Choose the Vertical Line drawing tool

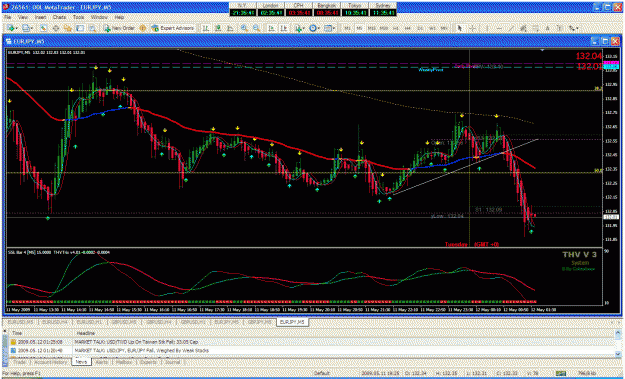tap(487, 28)
